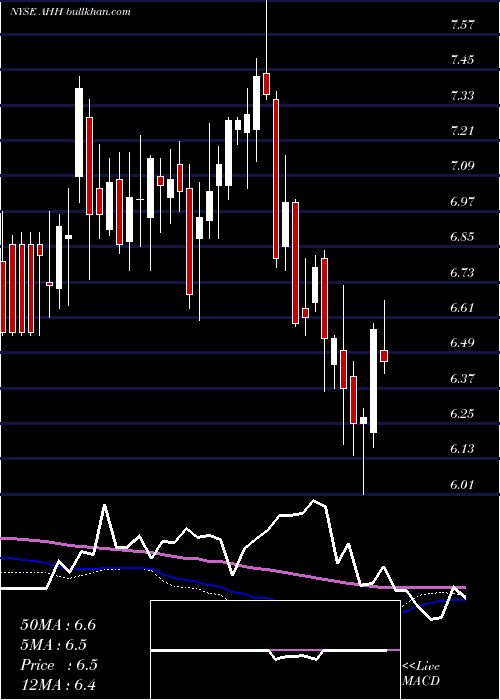Click the 6.61 price axis label

click(462, 308)
